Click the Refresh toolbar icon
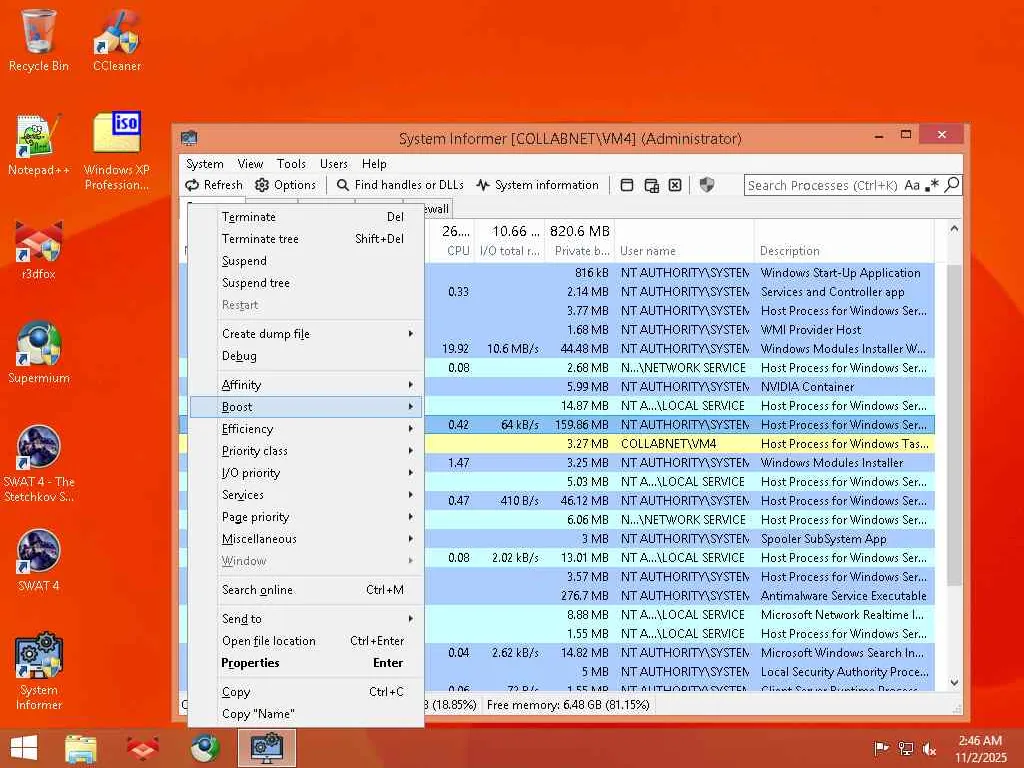1024x768 pixels. 192,185
